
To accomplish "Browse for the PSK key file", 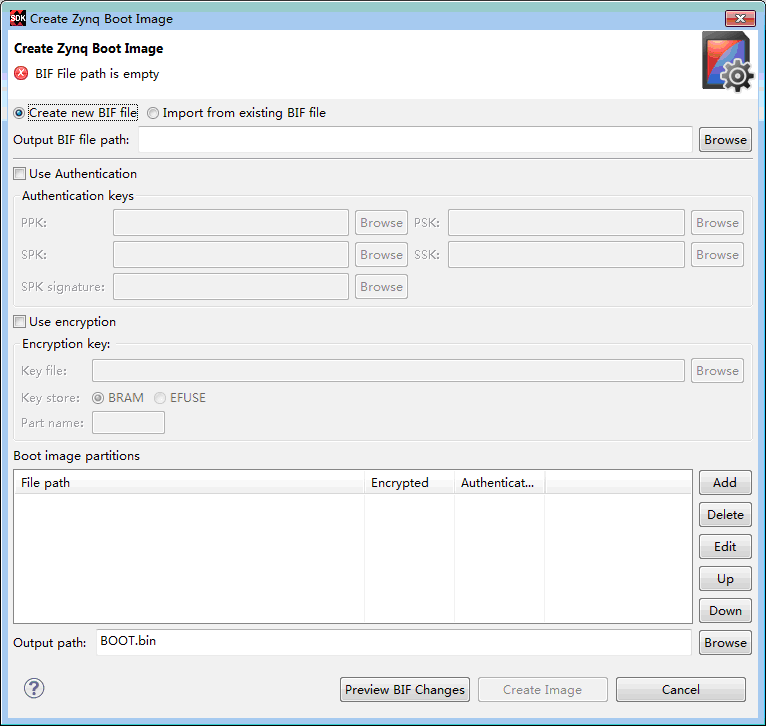I will point(717,223).
